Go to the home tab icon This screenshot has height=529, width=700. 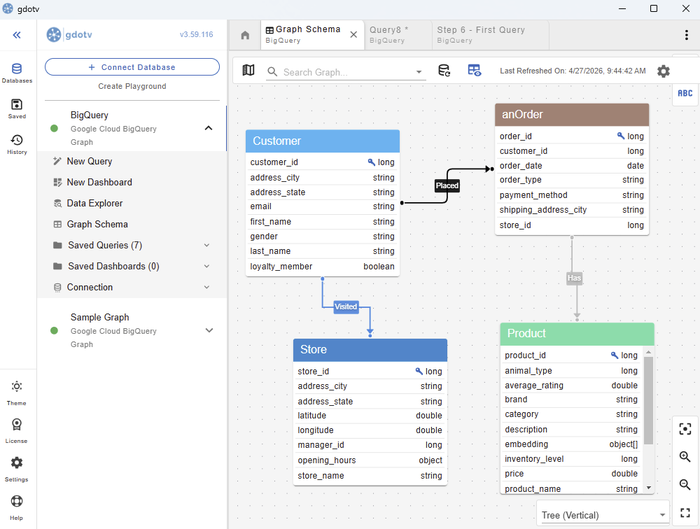245,35
